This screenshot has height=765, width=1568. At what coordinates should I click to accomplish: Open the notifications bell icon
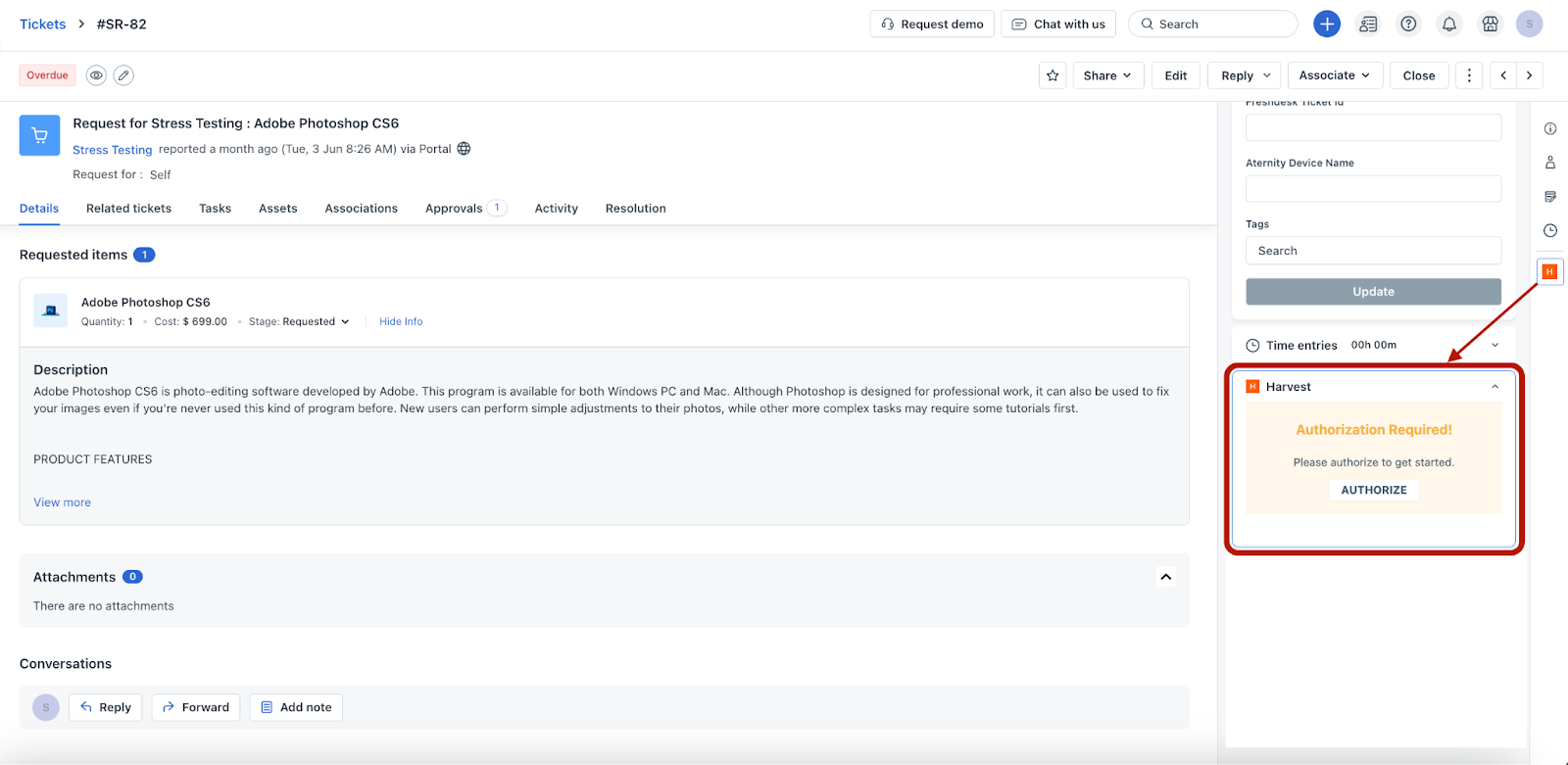(1449, 24)
